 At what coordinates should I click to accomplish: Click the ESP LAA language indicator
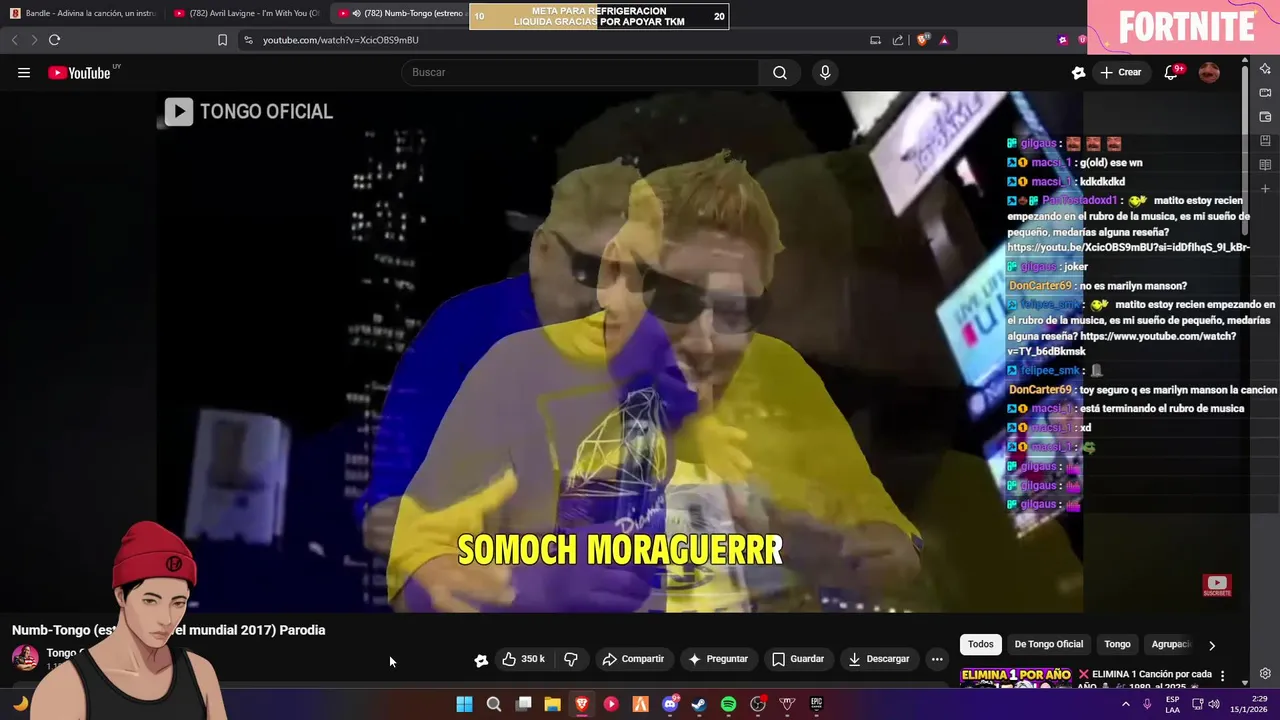tap(1172, 704)
